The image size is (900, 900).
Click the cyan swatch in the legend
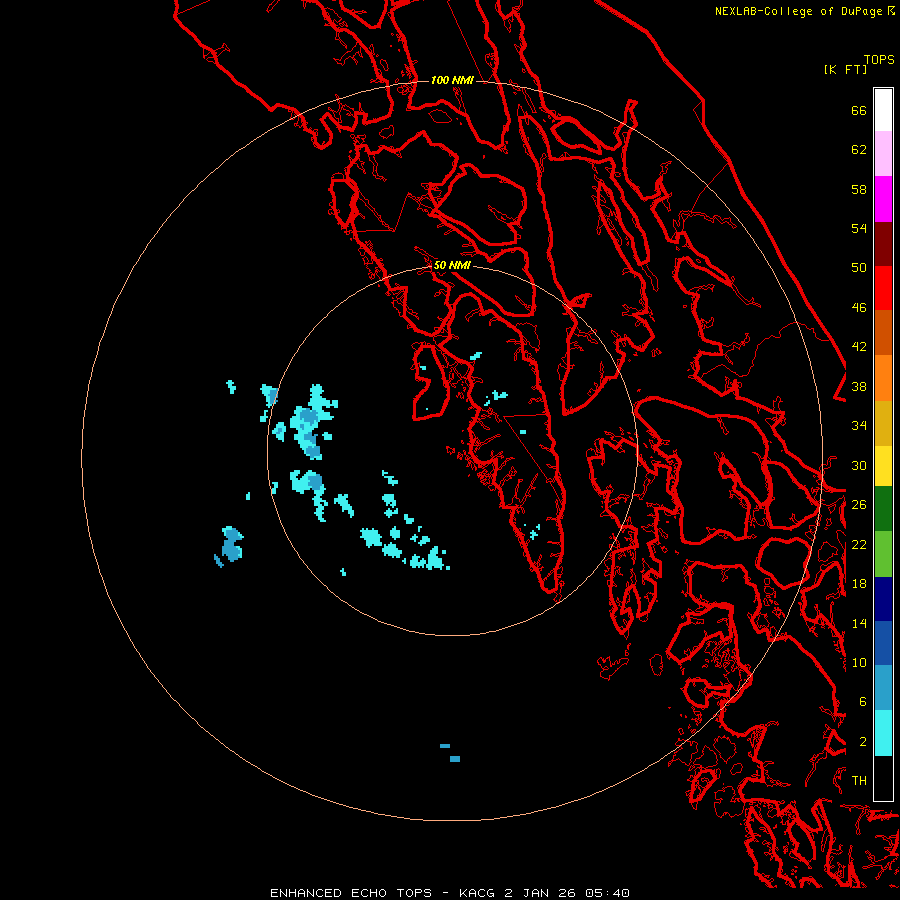click(883, 733)
